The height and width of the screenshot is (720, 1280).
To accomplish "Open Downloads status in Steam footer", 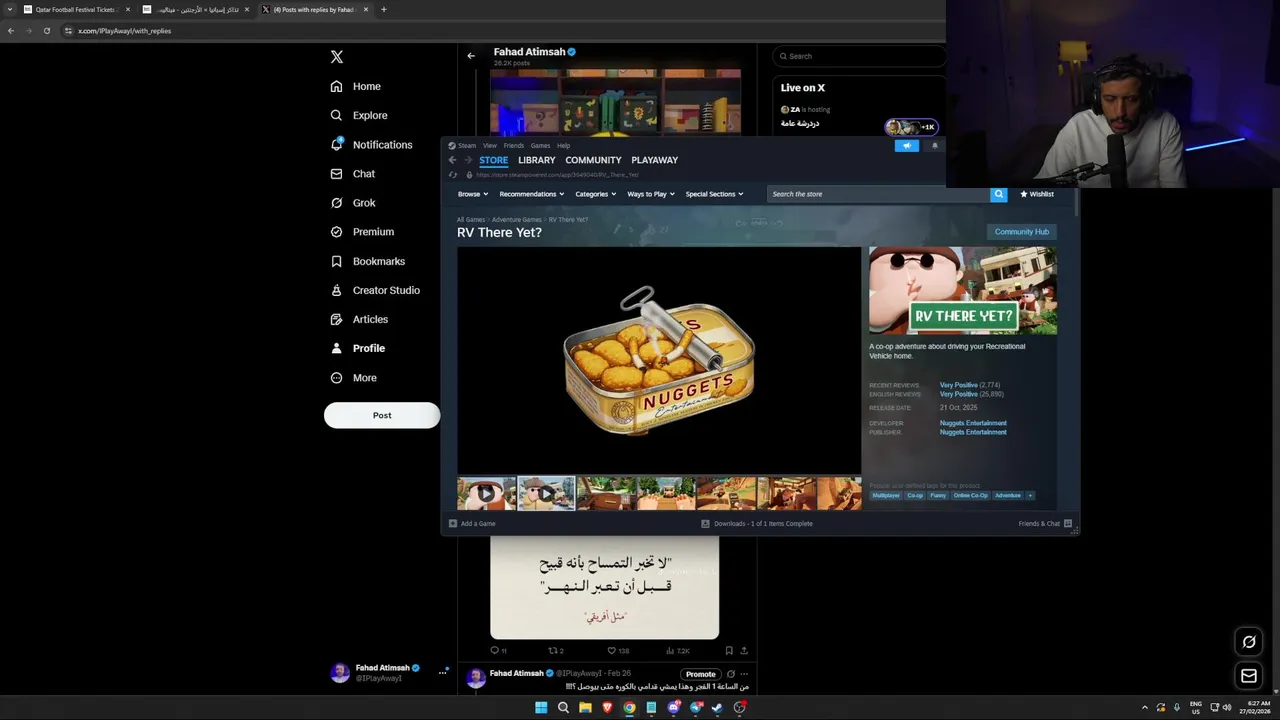I will 757,524.
